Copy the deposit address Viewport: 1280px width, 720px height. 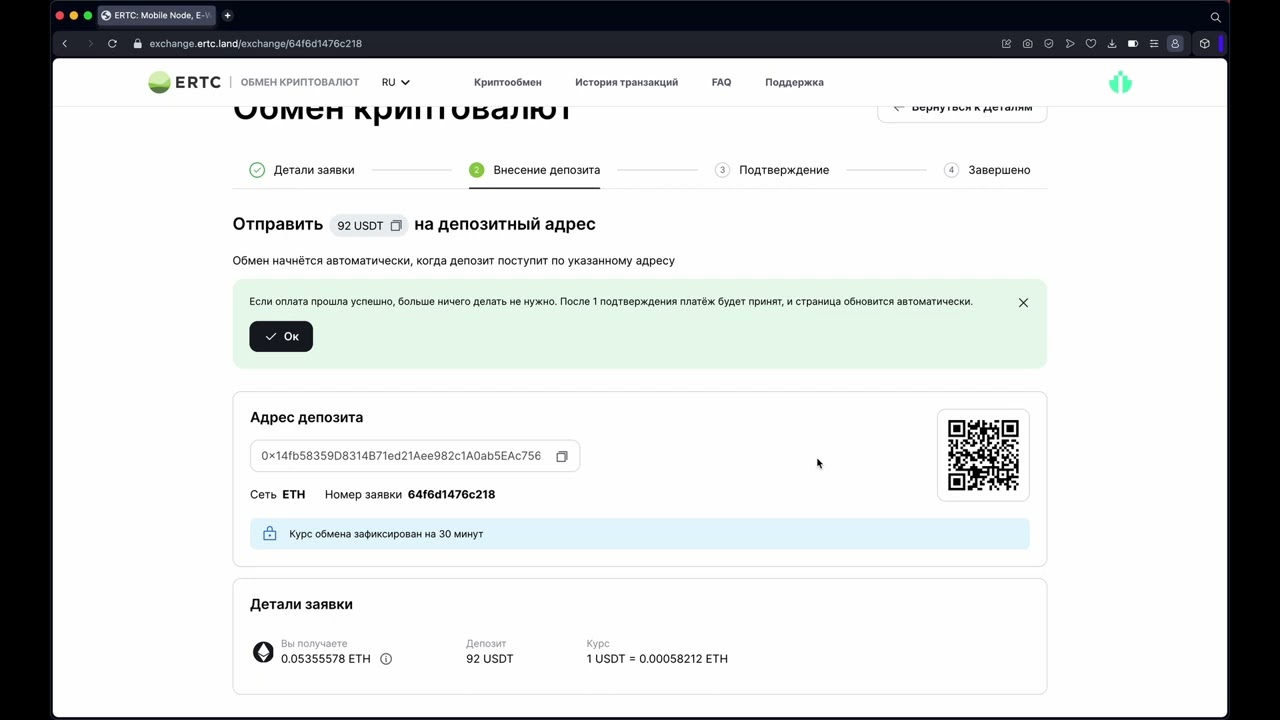tap(562, 456)
